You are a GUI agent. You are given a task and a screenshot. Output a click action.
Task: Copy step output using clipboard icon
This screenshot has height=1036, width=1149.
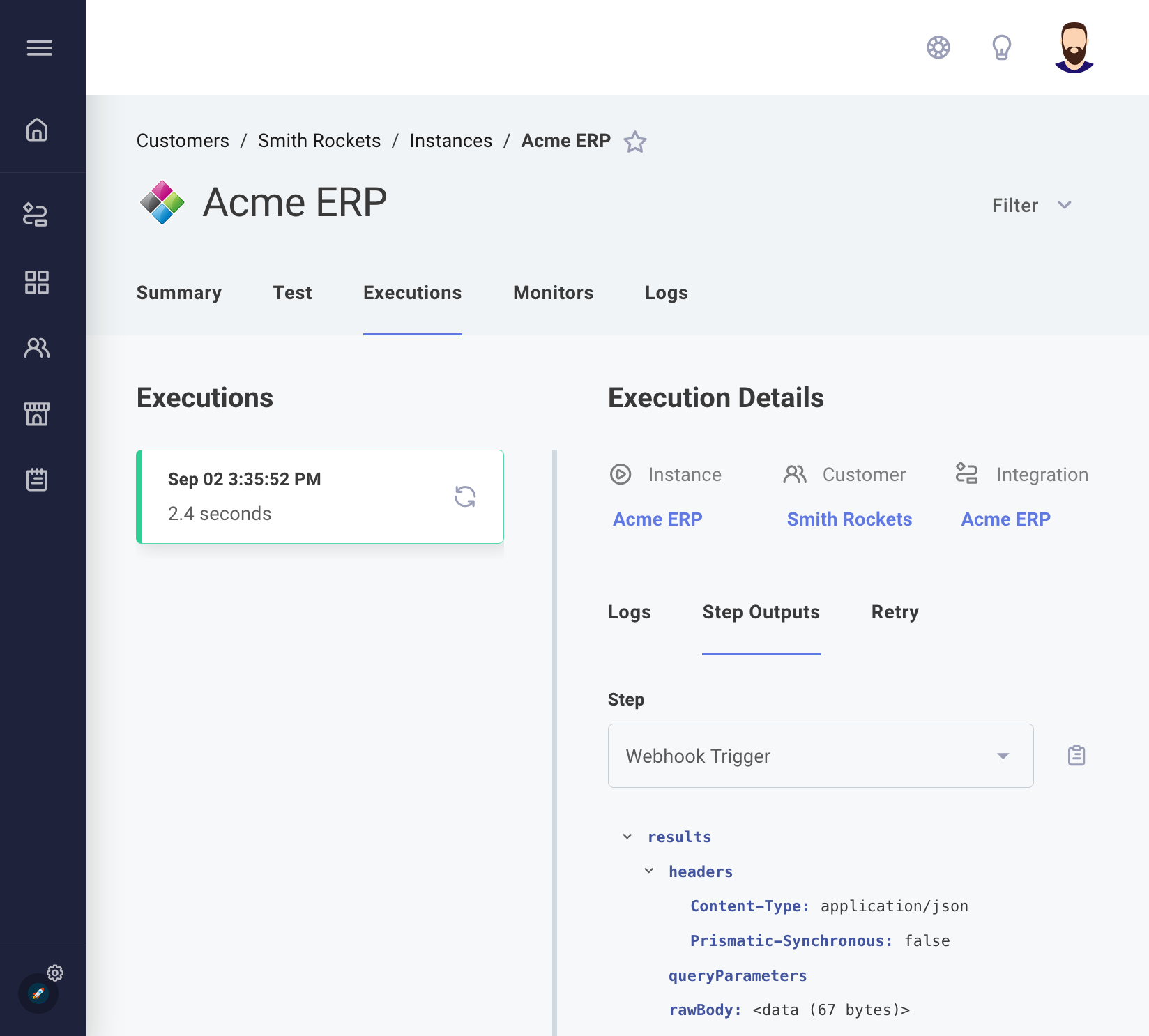pyautogui.click(x=1075, y=755)
